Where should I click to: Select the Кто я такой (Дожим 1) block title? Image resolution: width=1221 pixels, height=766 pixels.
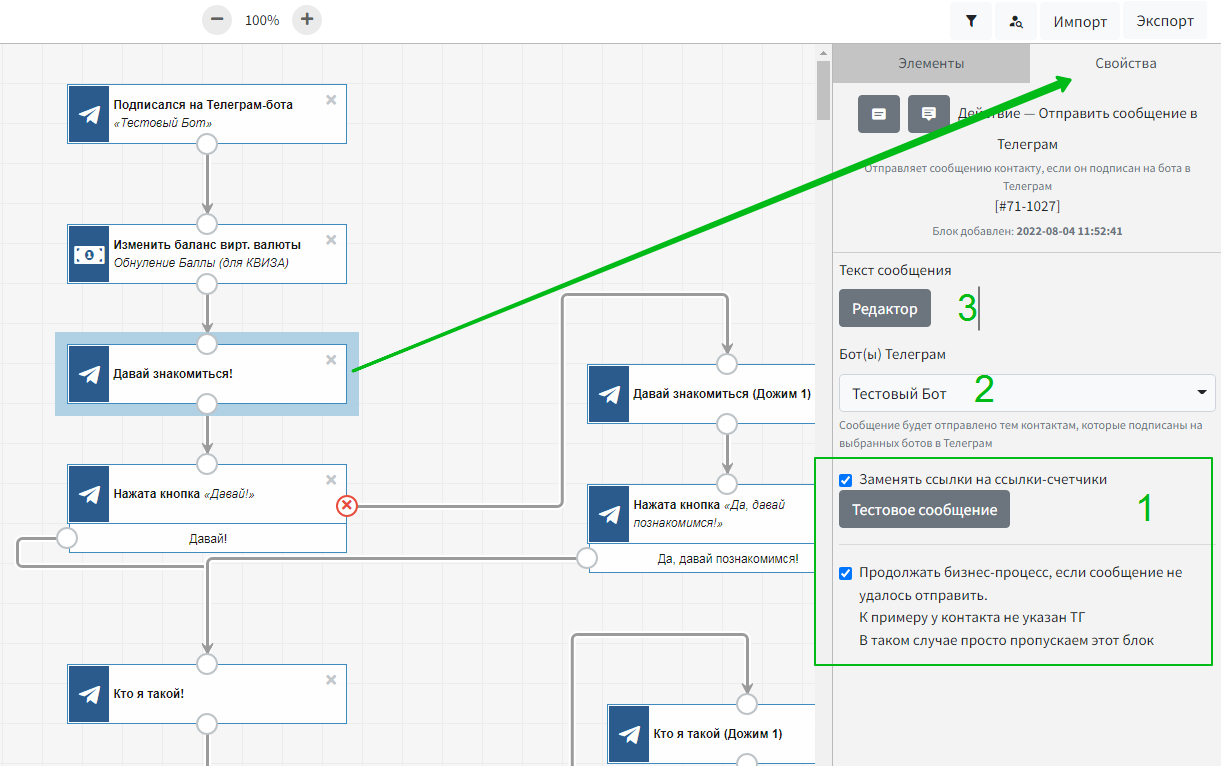click(717, 734)
